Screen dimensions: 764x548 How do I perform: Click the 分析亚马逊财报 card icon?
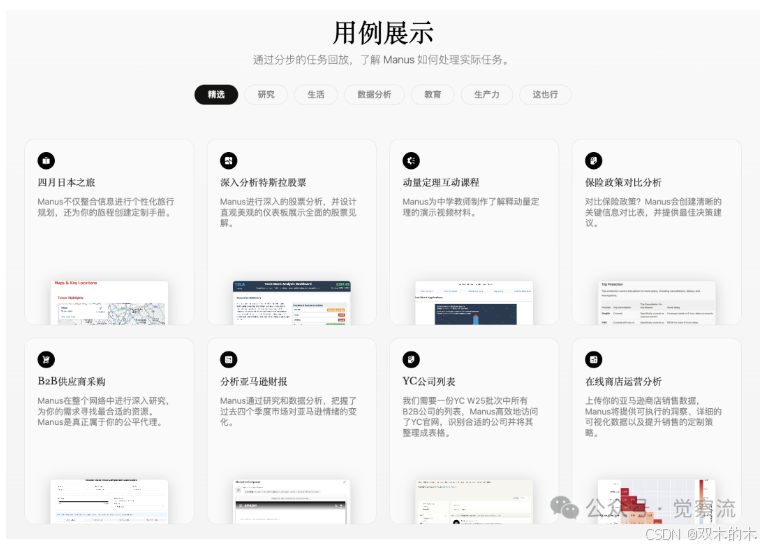(x=229, y=359)
